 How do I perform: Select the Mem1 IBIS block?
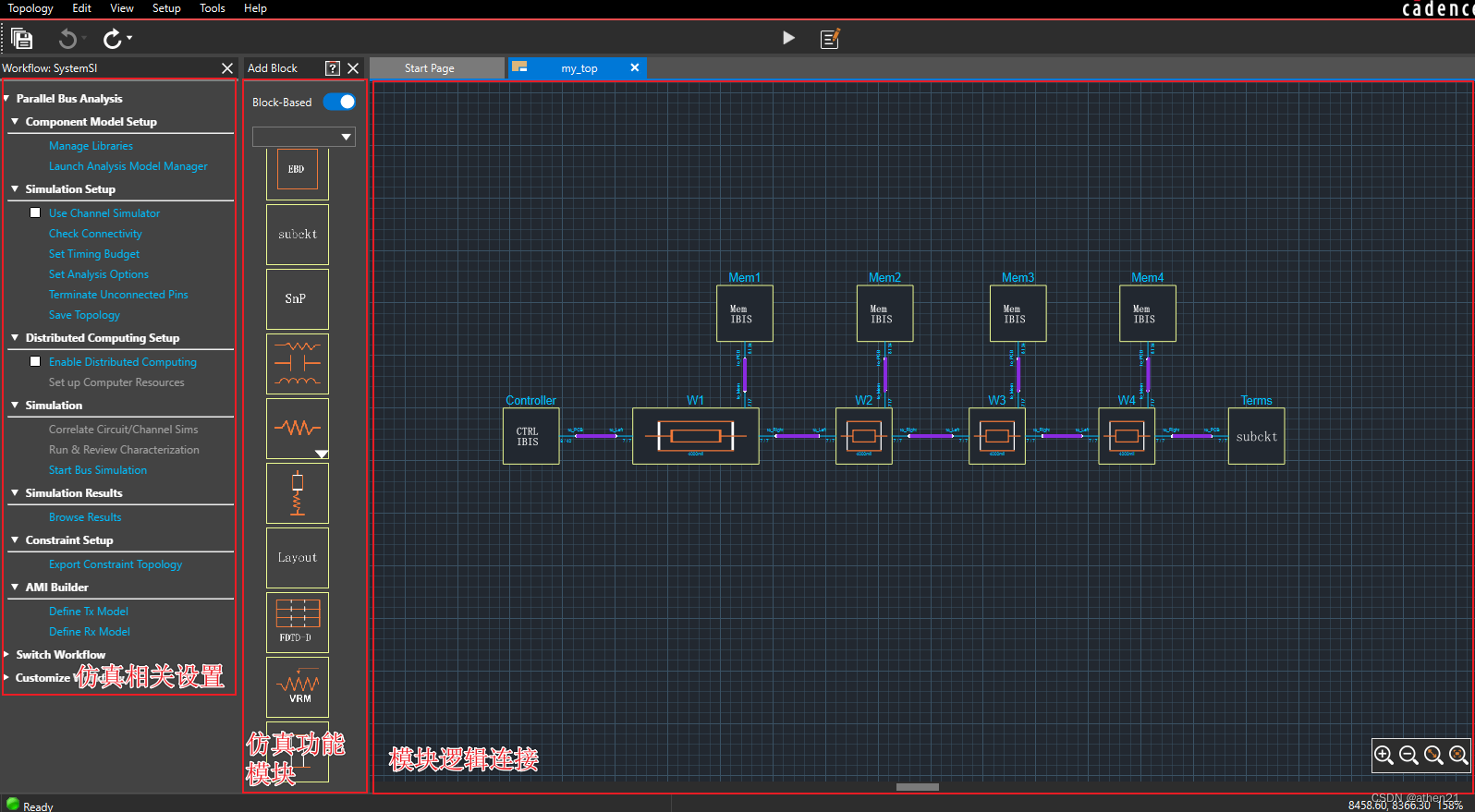point(745,313)
